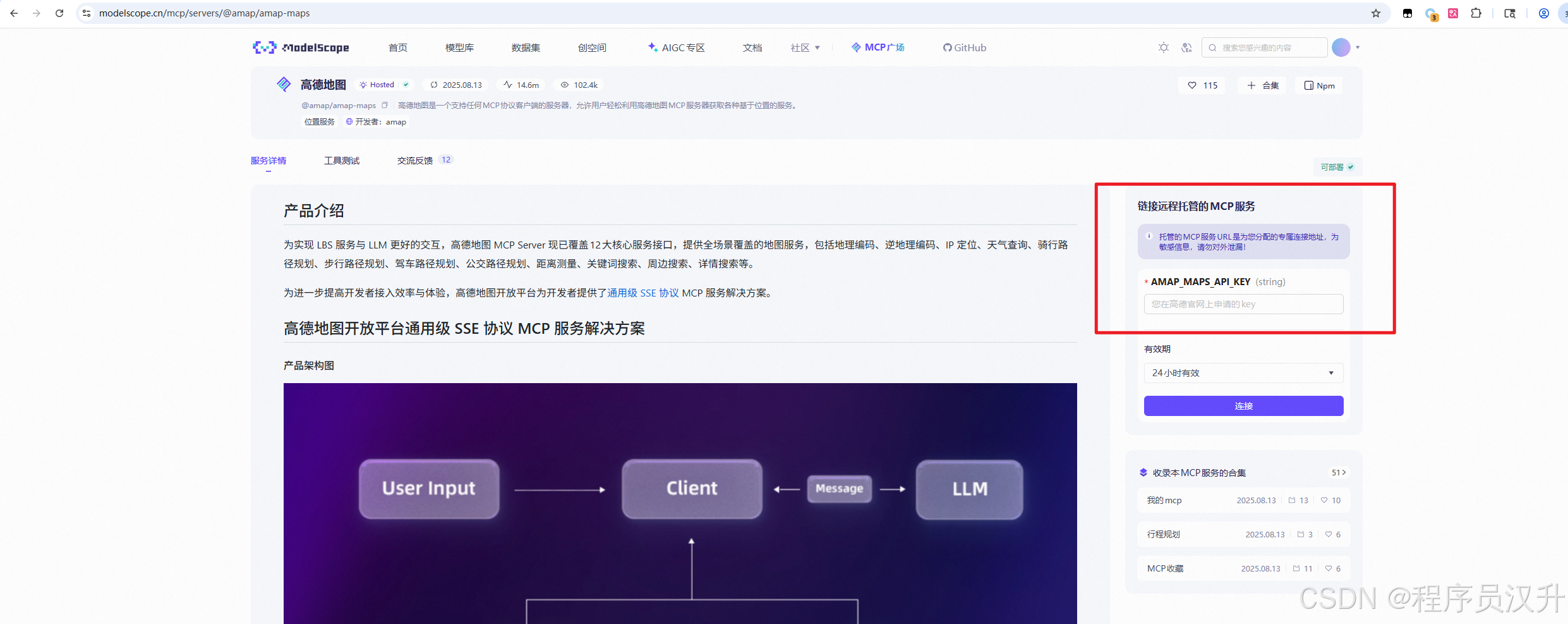Click the 102.4k views statistic

[x=579, y=85]
